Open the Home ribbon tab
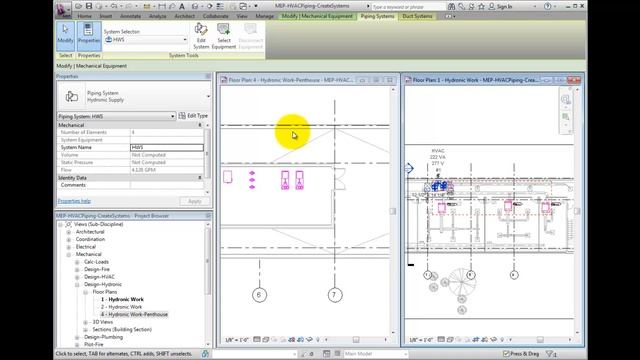 pos(84,16)
